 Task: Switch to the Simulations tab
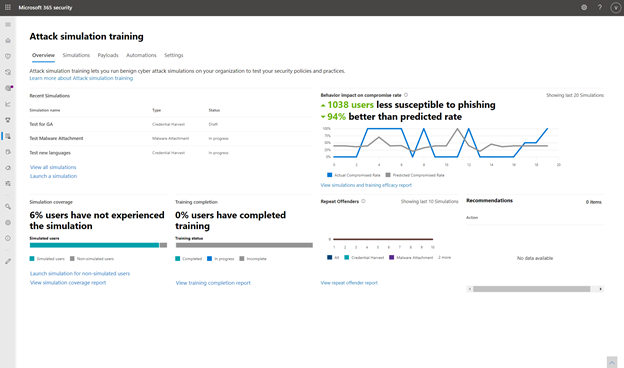pos(76,55)
